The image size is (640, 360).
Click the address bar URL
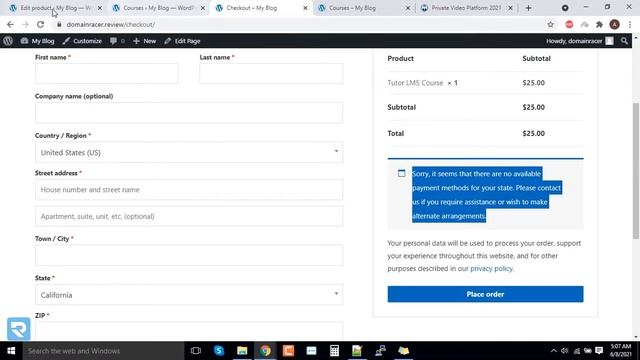111,24
